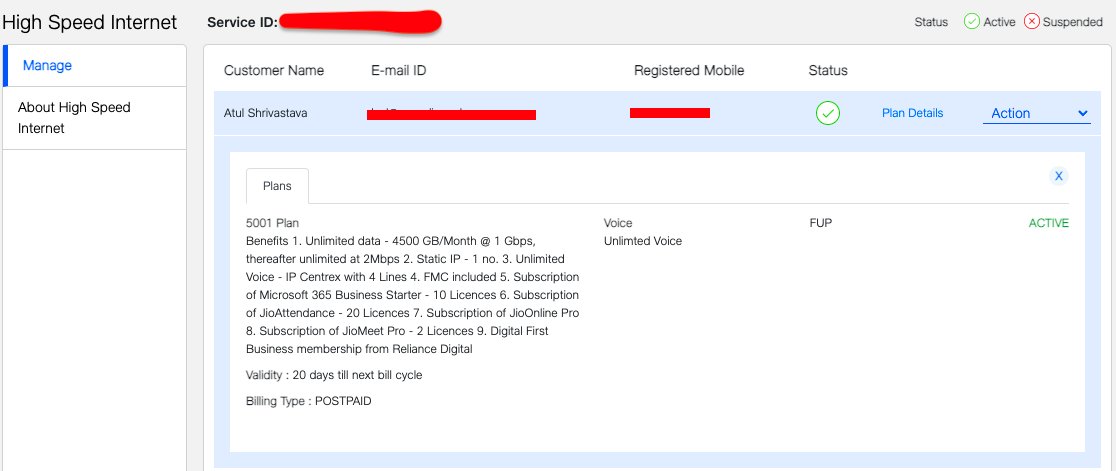
Task: Click the FUP label
Action: (821, 223)
